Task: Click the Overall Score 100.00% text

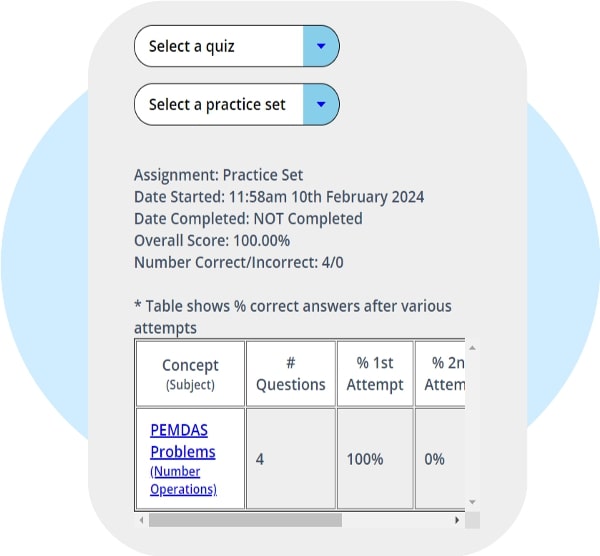Action: tap(212, 241)
